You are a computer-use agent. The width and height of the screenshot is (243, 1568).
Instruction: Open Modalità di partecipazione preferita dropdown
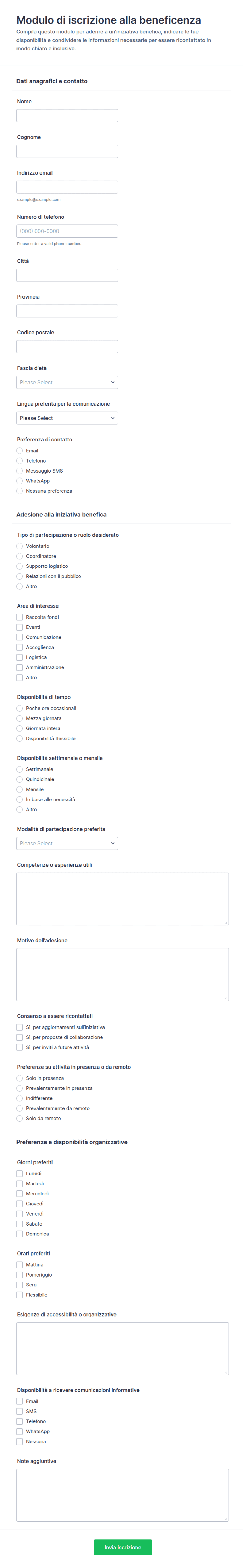click(x=67, y=843)
